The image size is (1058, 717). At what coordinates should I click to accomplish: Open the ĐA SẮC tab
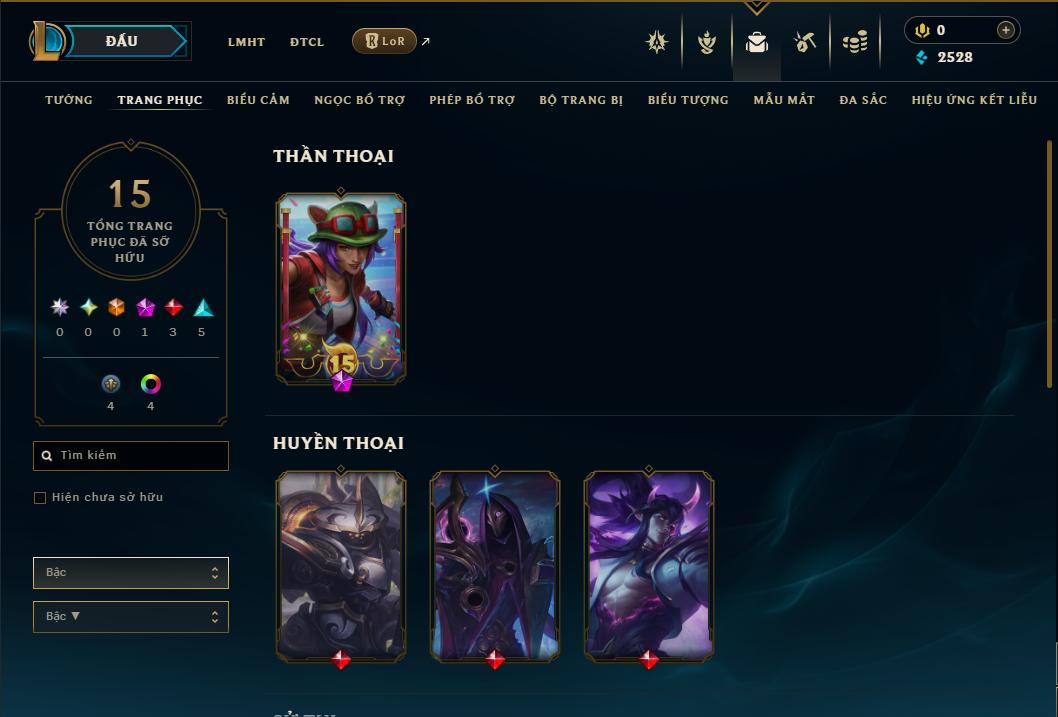863,100
